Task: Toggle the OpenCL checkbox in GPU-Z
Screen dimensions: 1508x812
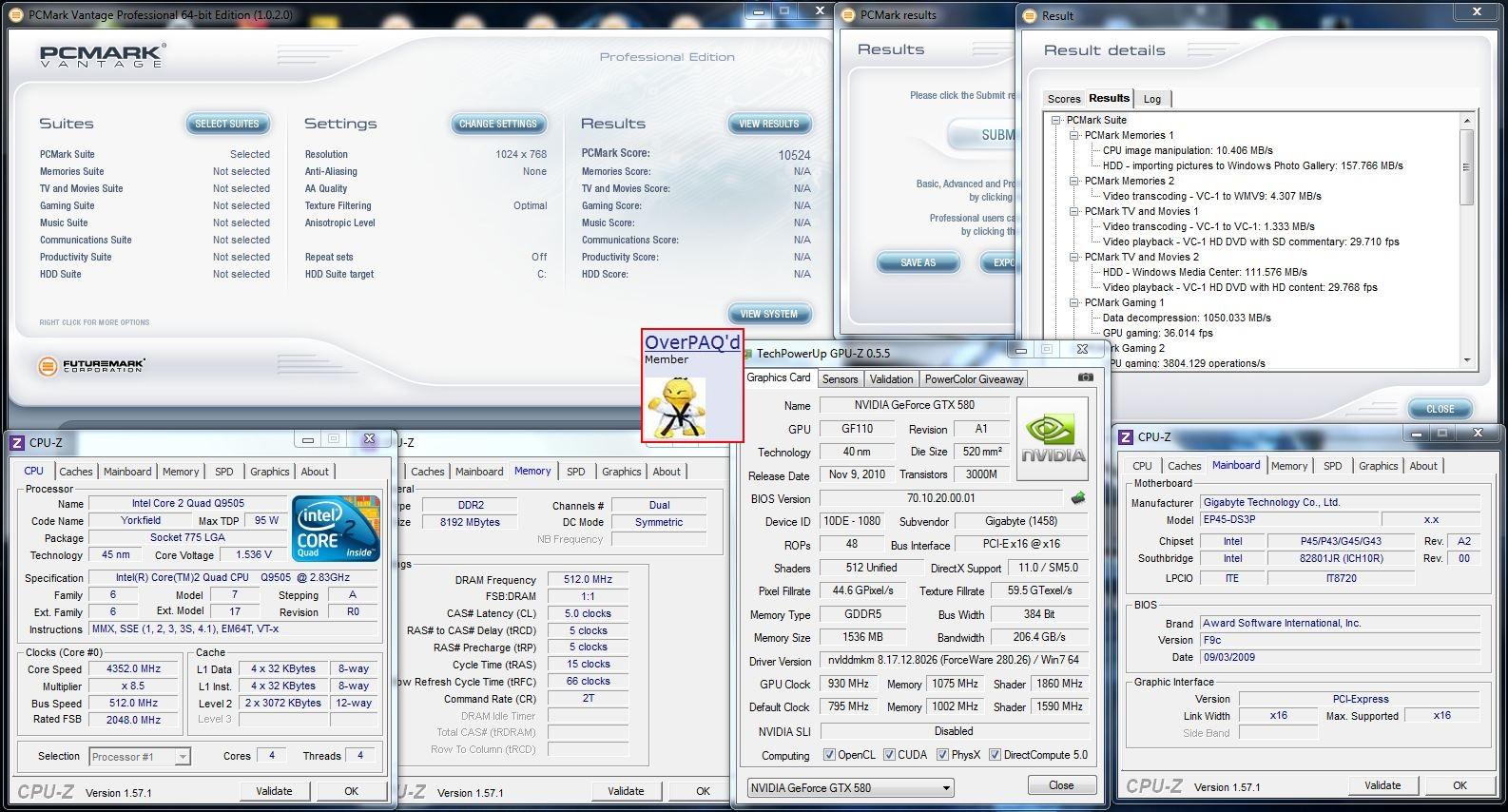Action: pyautogui.click(x=829, y=755)
